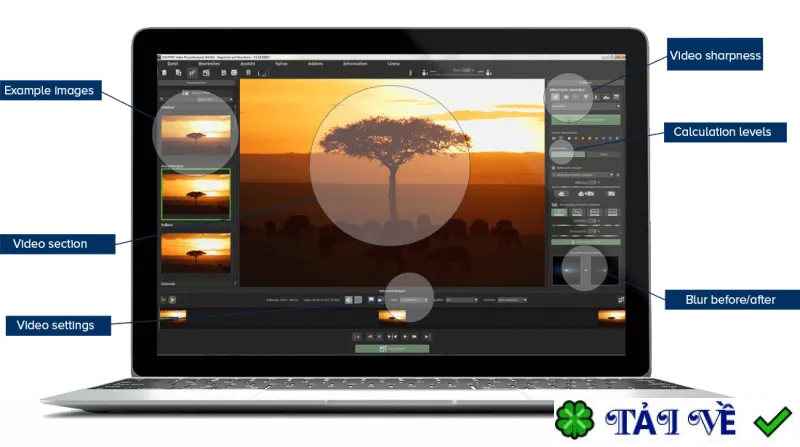Click the new document toolbar icon
Screen dimensions: 800x447
pyautogui.click(x=164, y=73)
